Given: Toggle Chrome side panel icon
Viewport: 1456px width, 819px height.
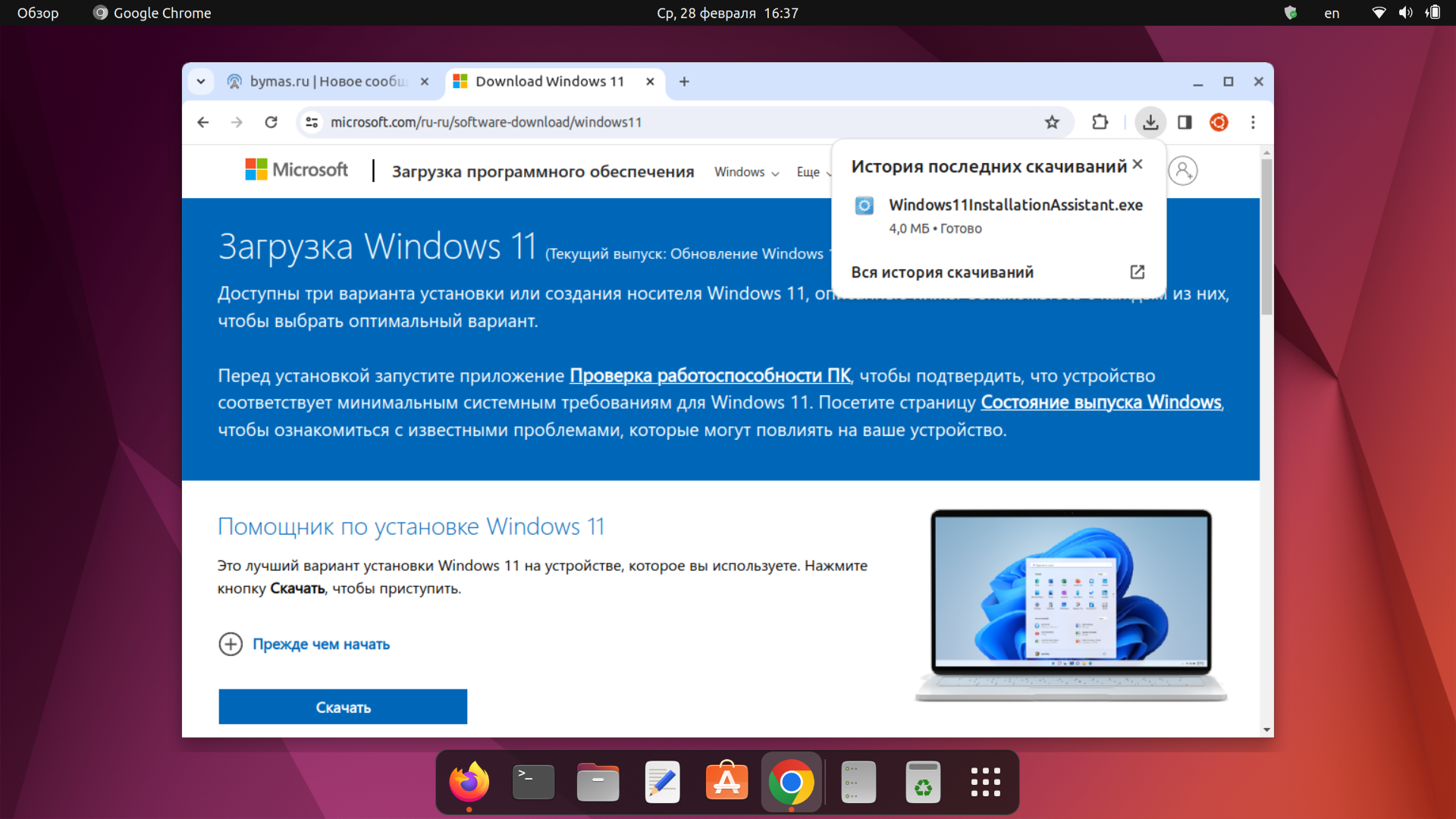Looking at the screenshot, I should [1185, 122].
